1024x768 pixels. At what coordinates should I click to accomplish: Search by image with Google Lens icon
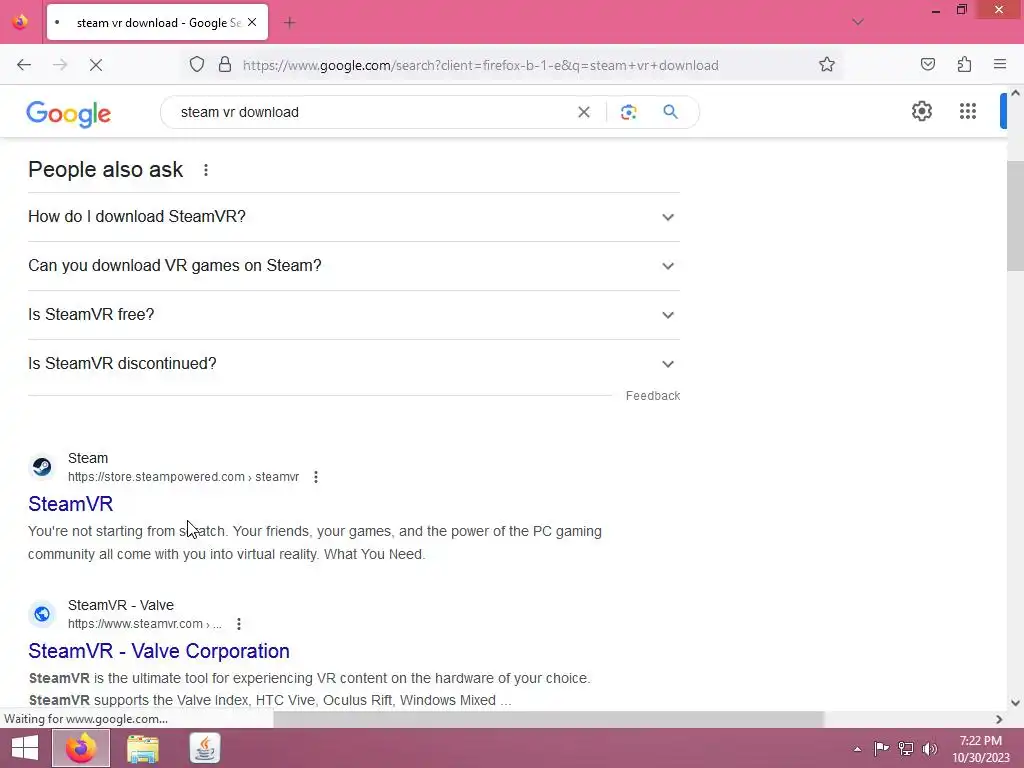point(628,112)
